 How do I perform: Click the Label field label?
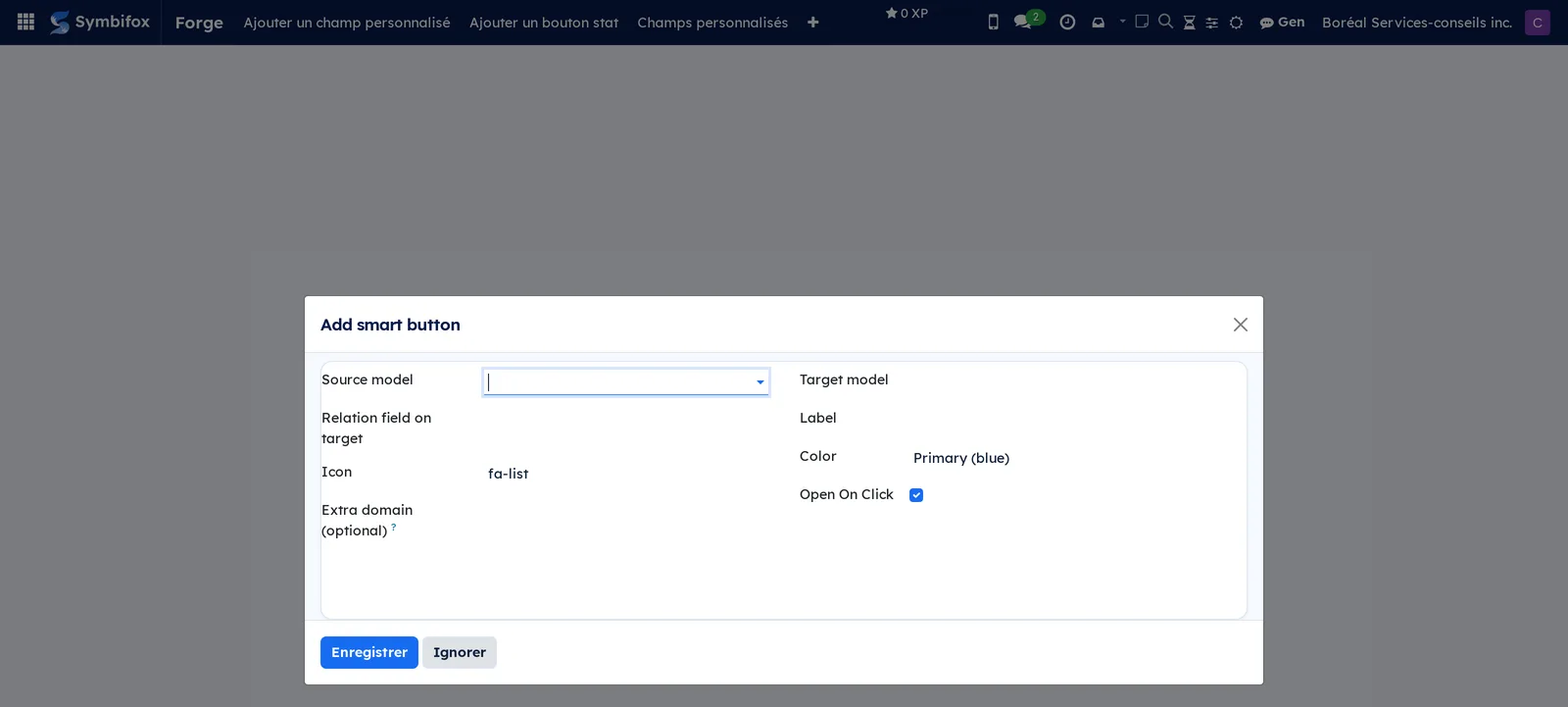[818, 418]
